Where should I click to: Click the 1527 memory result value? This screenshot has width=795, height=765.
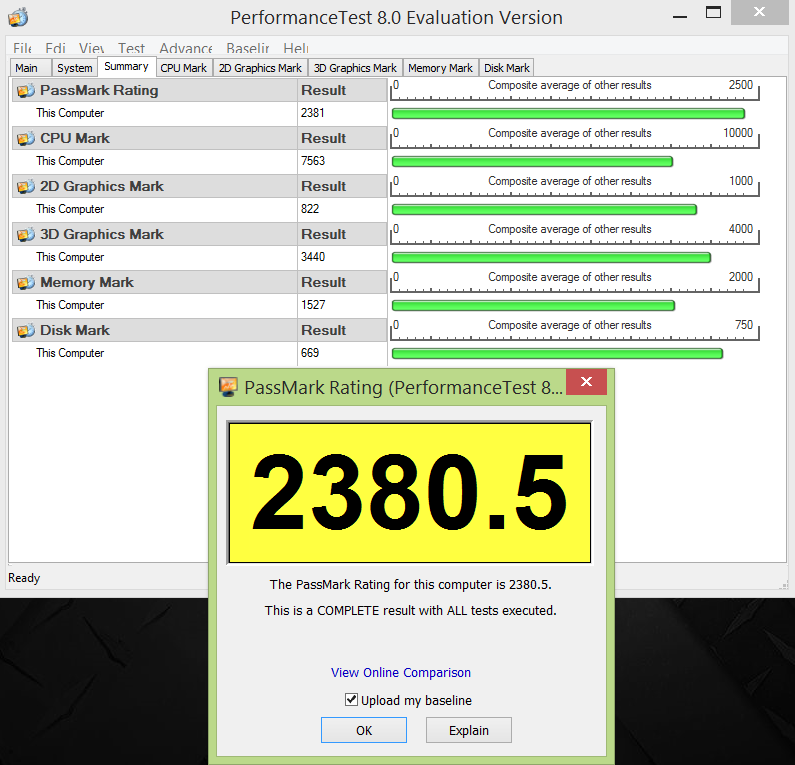coord(312,305)
